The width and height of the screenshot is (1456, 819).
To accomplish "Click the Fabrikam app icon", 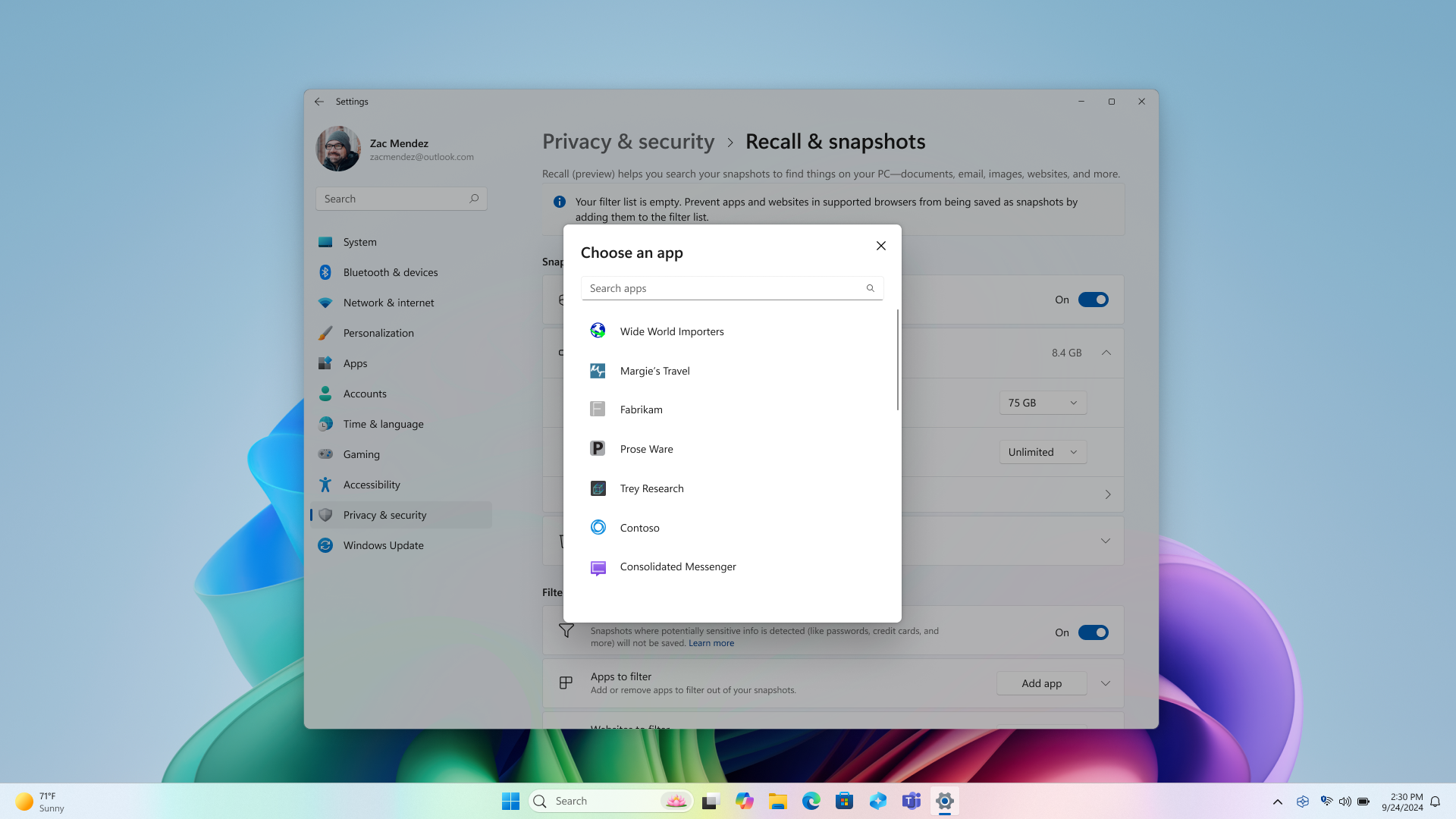I will point(597,409).
